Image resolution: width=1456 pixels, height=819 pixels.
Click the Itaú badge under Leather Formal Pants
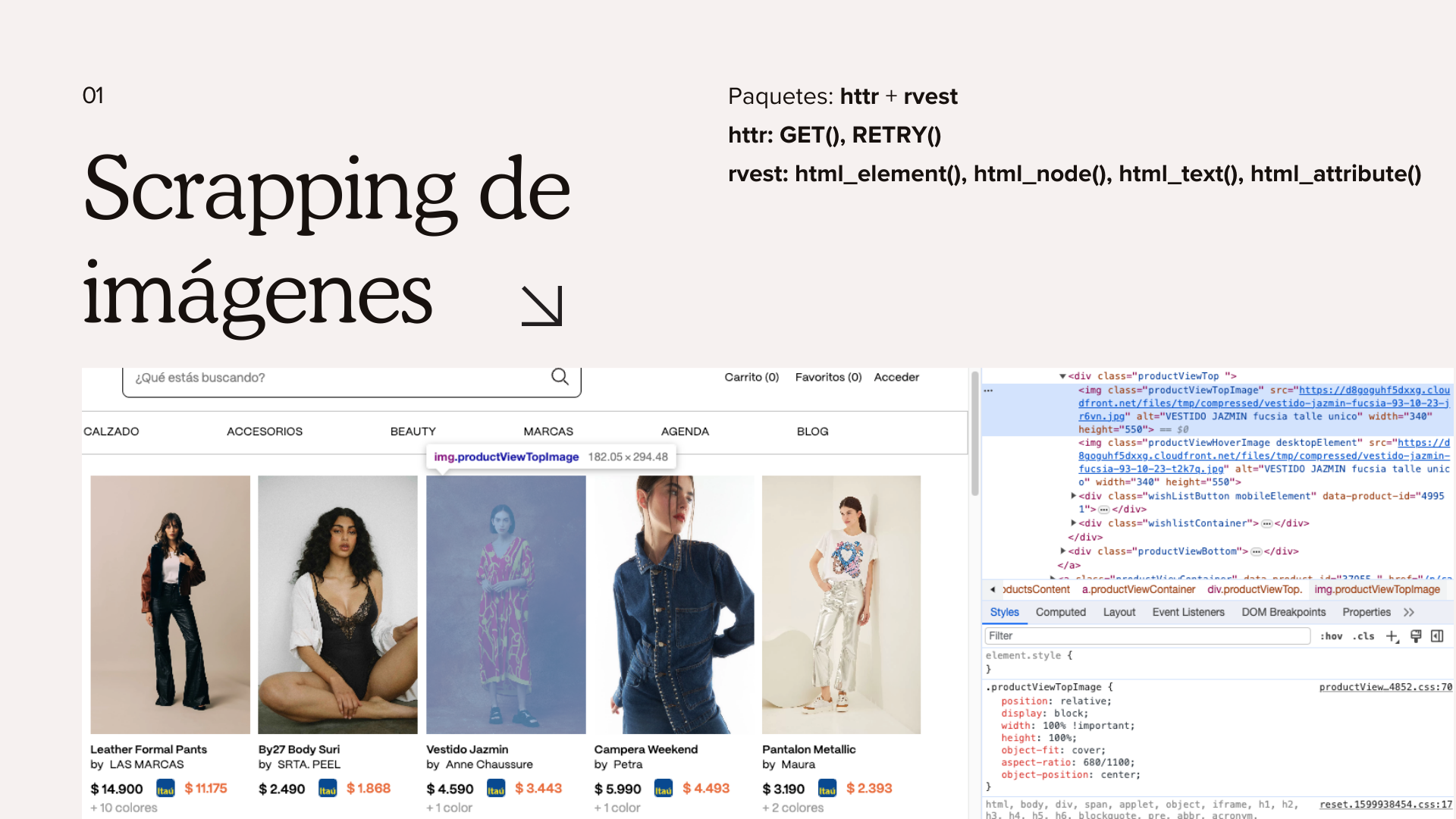coord(165,789)
